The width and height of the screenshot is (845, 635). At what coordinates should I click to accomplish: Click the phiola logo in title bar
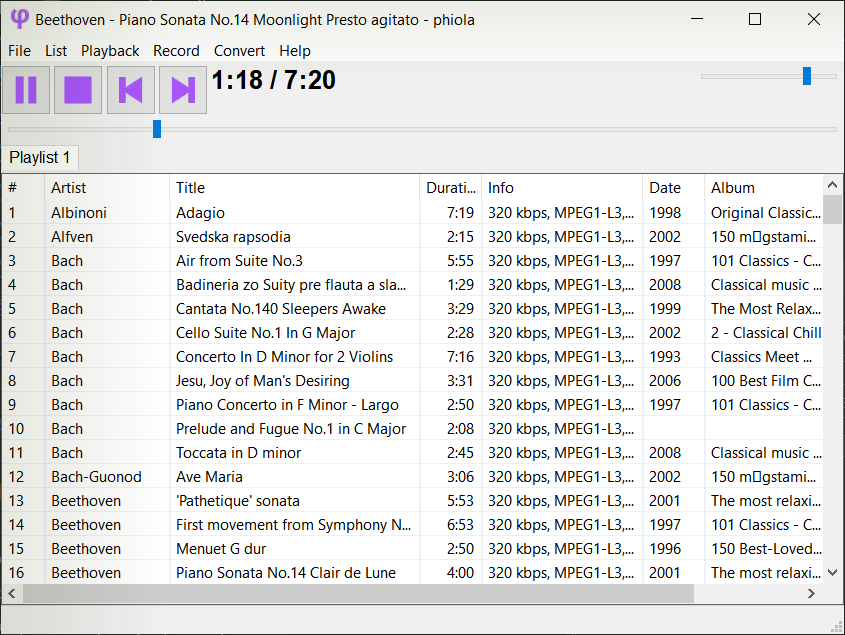click(19, 19)
